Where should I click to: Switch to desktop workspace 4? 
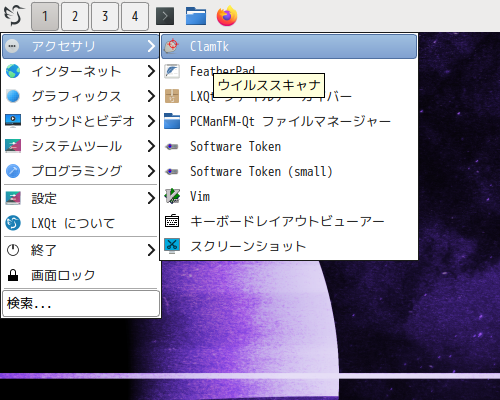(135, 16)
